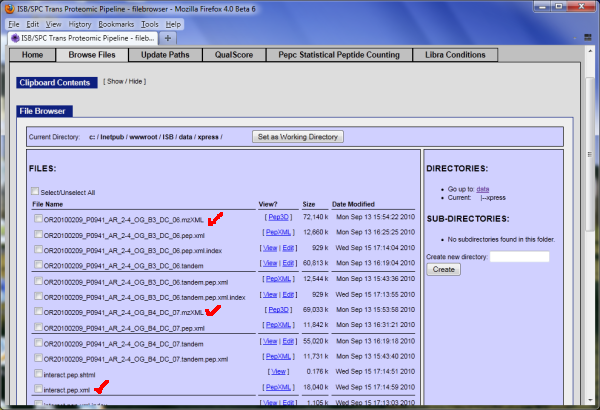Select the interact.pep.xml file checkbox
The height and width of the screenshot is (410, 600).
click(x=39, y=388)
